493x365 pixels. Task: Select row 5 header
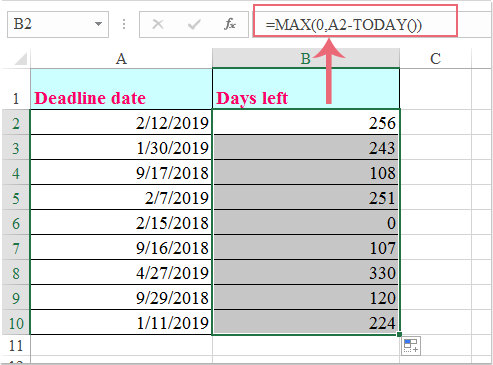point(16,197)
